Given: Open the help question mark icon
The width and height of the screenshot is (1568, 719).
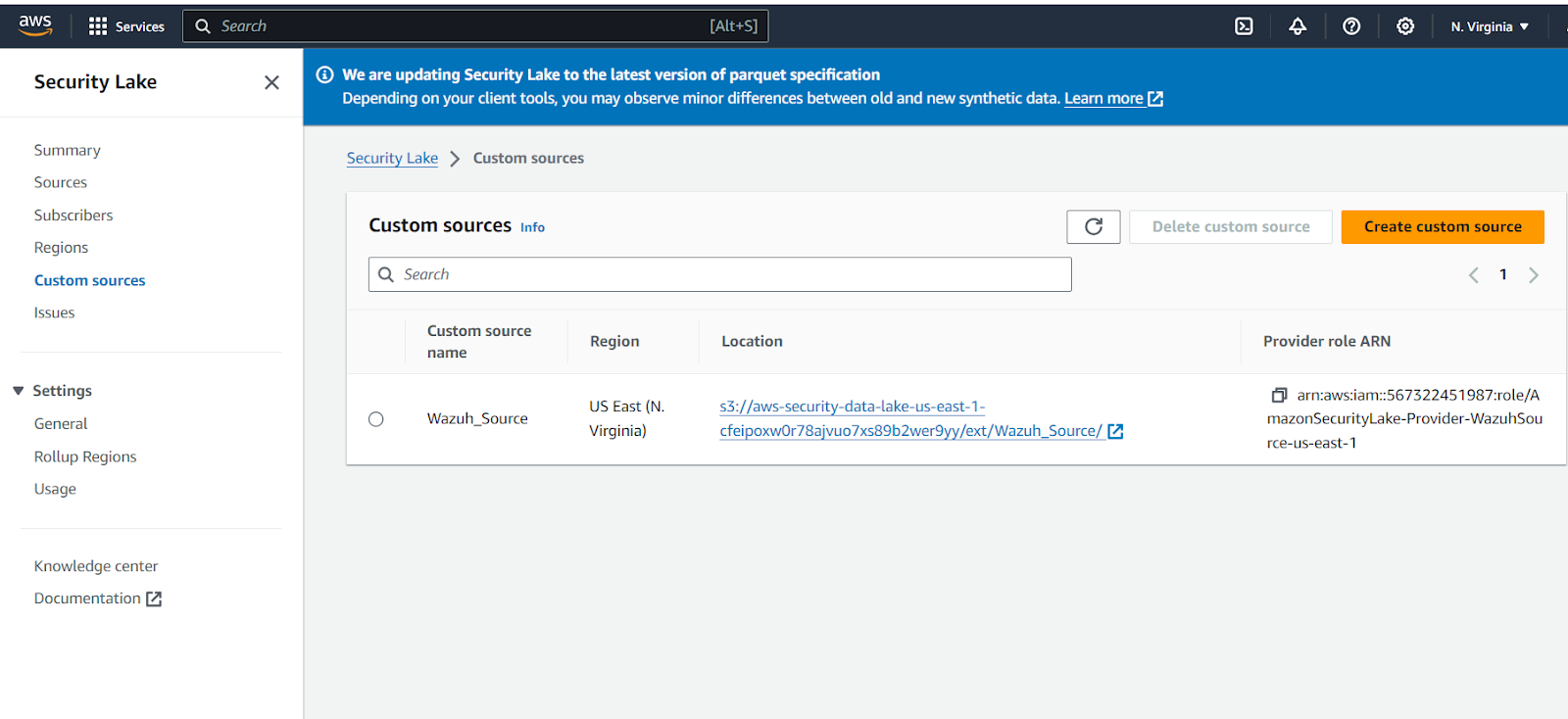Looking at the screenshot, I should [x=1351, y=26].
